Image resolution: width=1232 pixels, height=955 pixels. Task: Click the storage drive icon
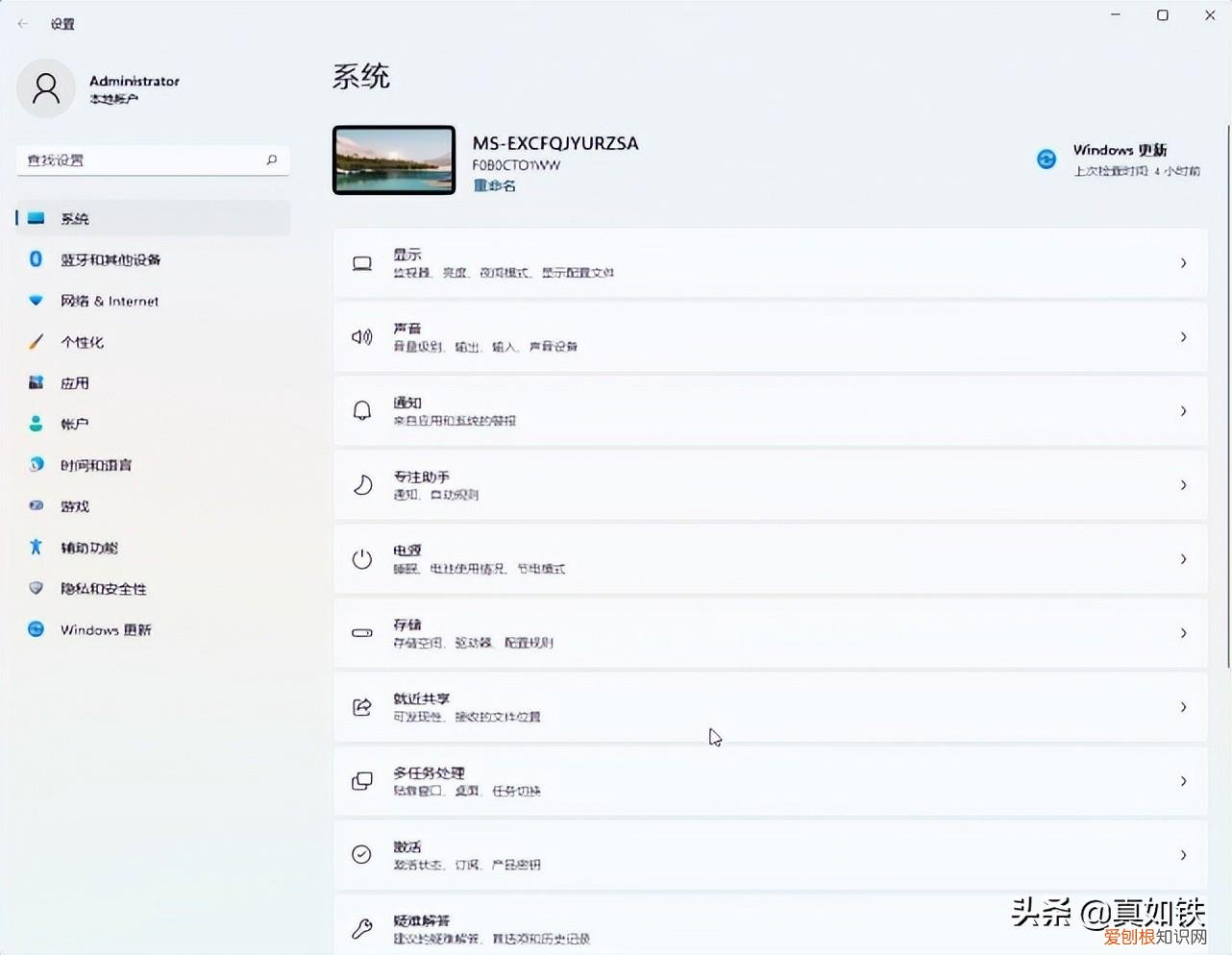click(362, 633)
